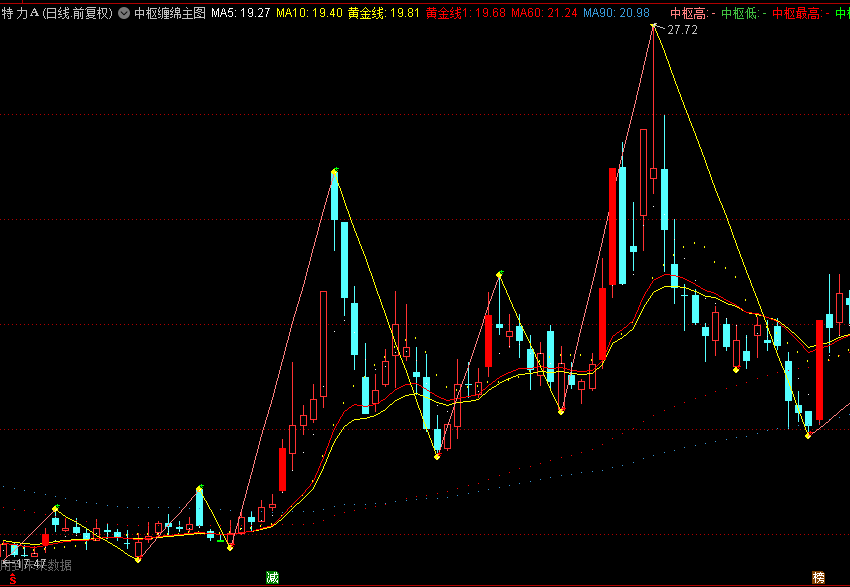850x587 pixels.
Task: Click the 27.72 peak price label
Action: coord(682,30)
